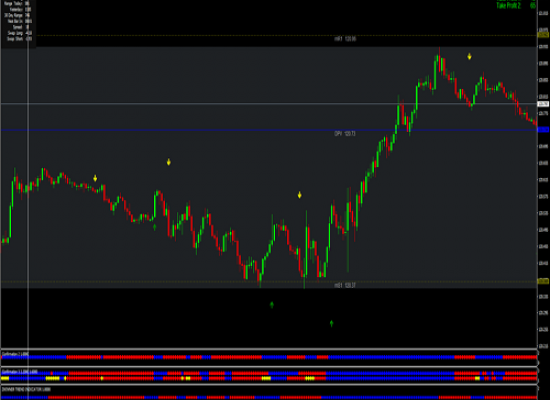
Task: Click the yellow sell arrow right of the highest peak
Action: pyautogui.click(x=469, y=56)
